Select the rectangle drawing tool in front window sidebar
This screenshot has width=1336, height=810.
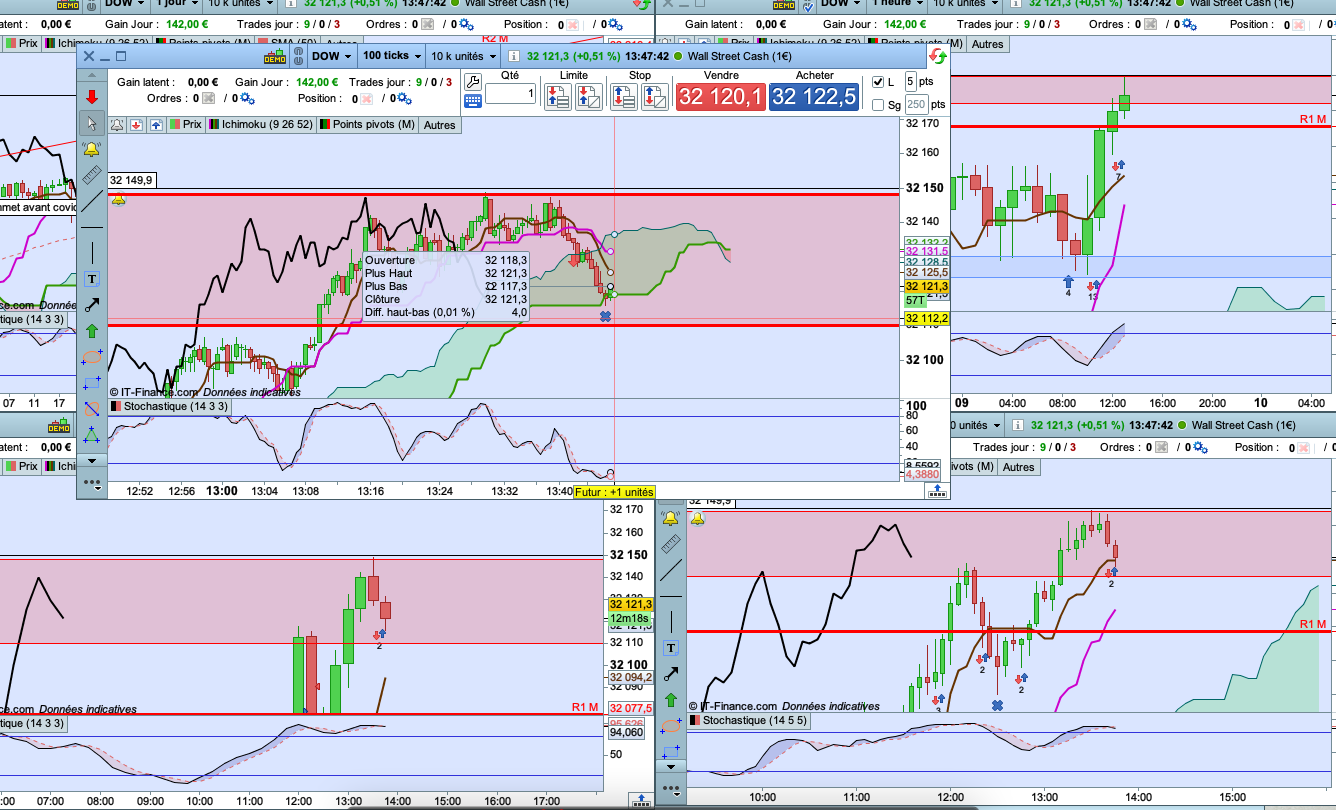91,383
